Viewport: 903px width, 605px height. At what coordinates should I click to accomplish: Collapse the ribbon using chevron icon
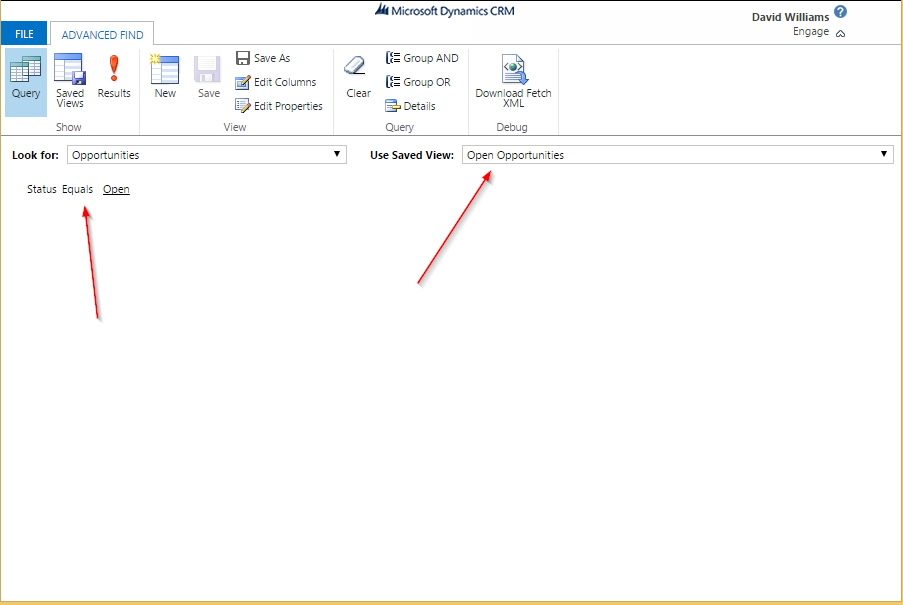[x=841, y=33]
